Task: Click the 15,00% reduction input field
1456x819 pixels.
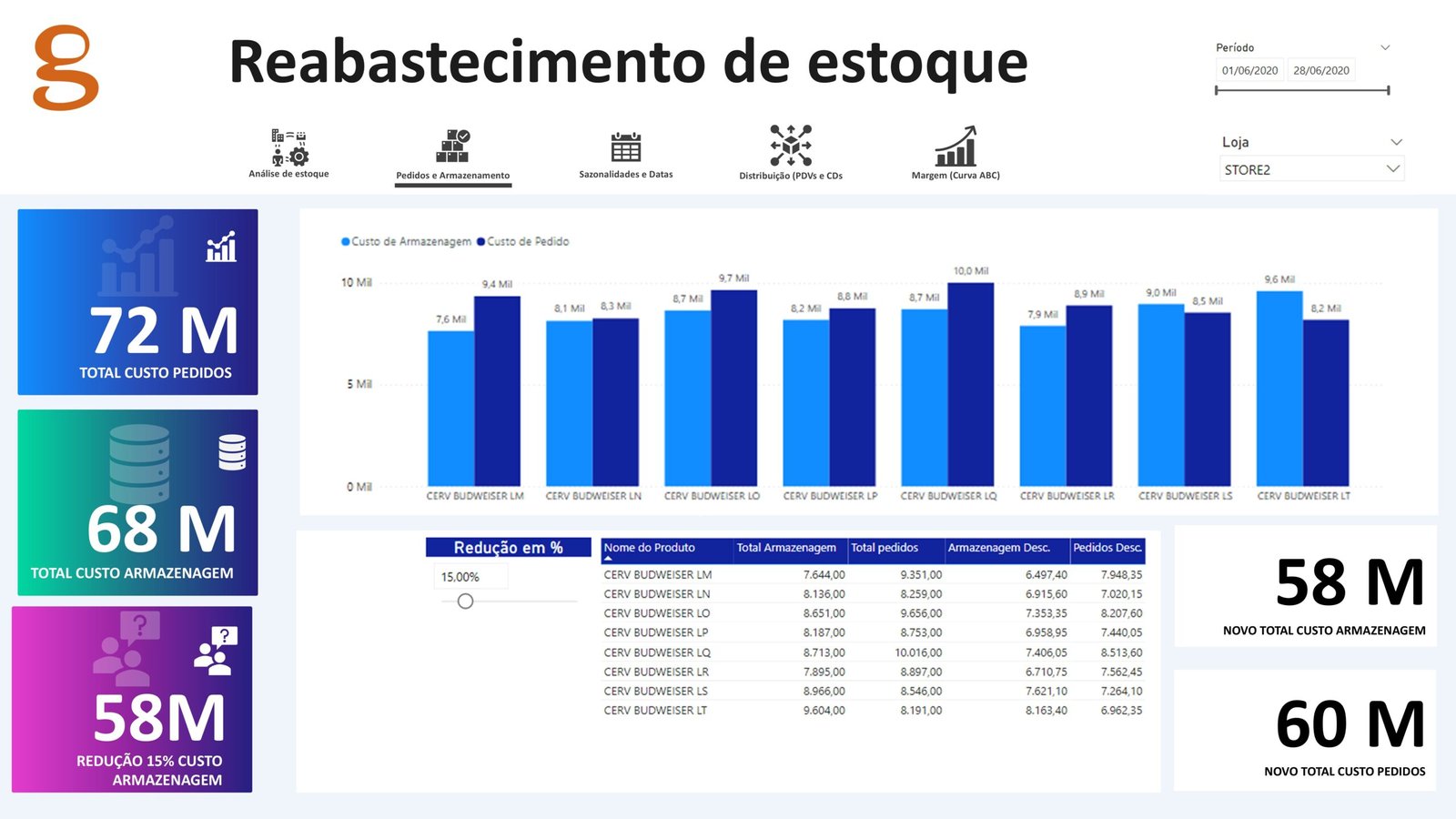Action: click(x=469, y=577)
